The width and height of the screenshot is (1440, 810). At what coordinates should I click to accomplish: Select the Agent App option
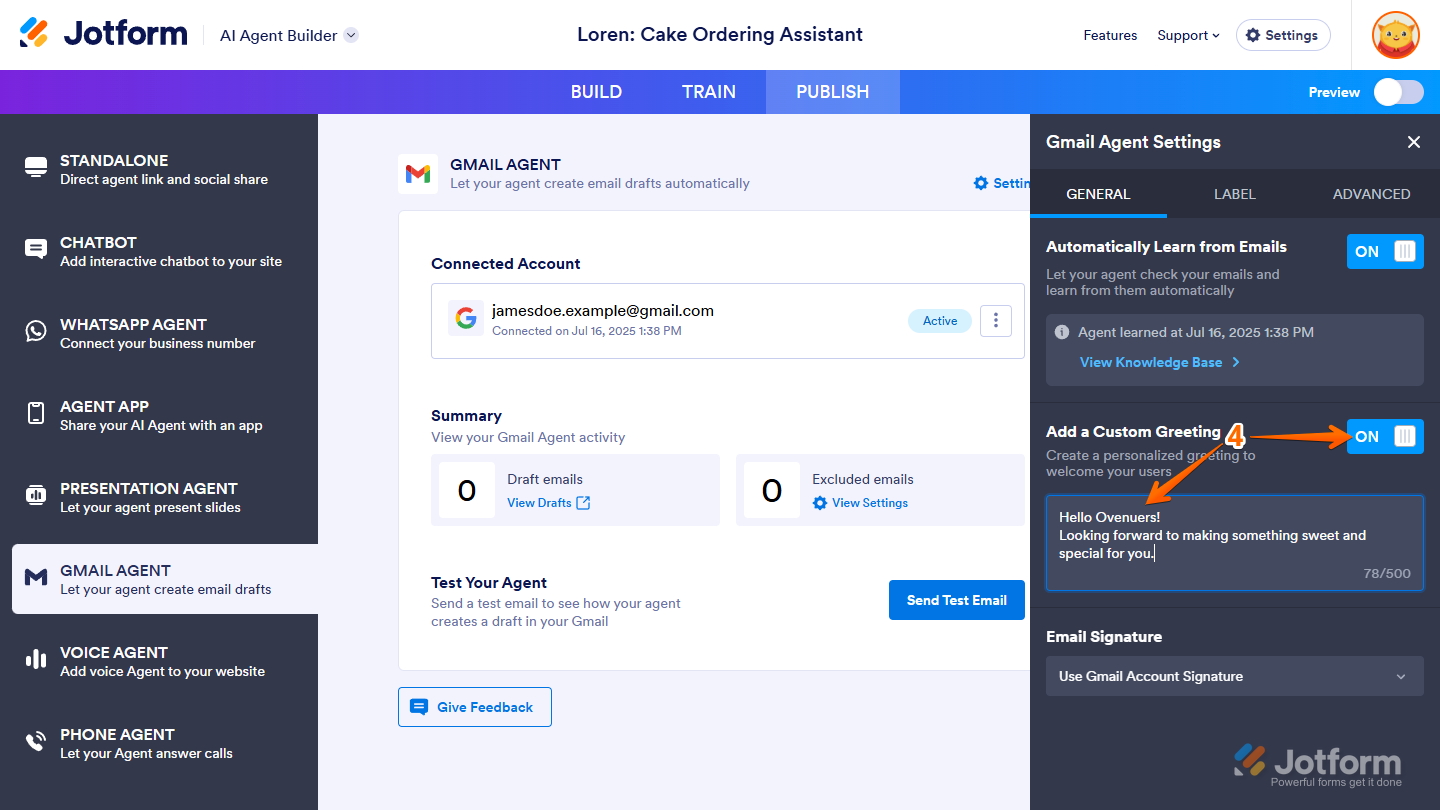point(159,415)
